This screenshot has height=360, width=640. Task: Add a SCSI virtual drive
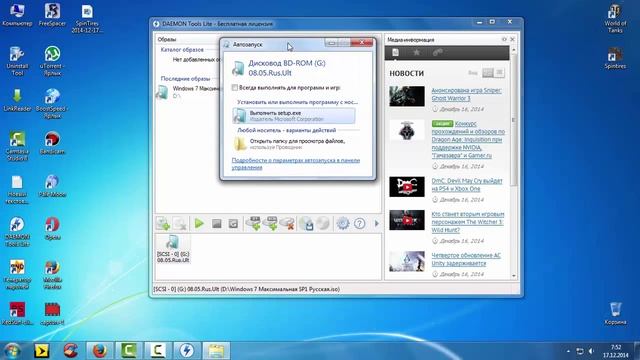270,223
